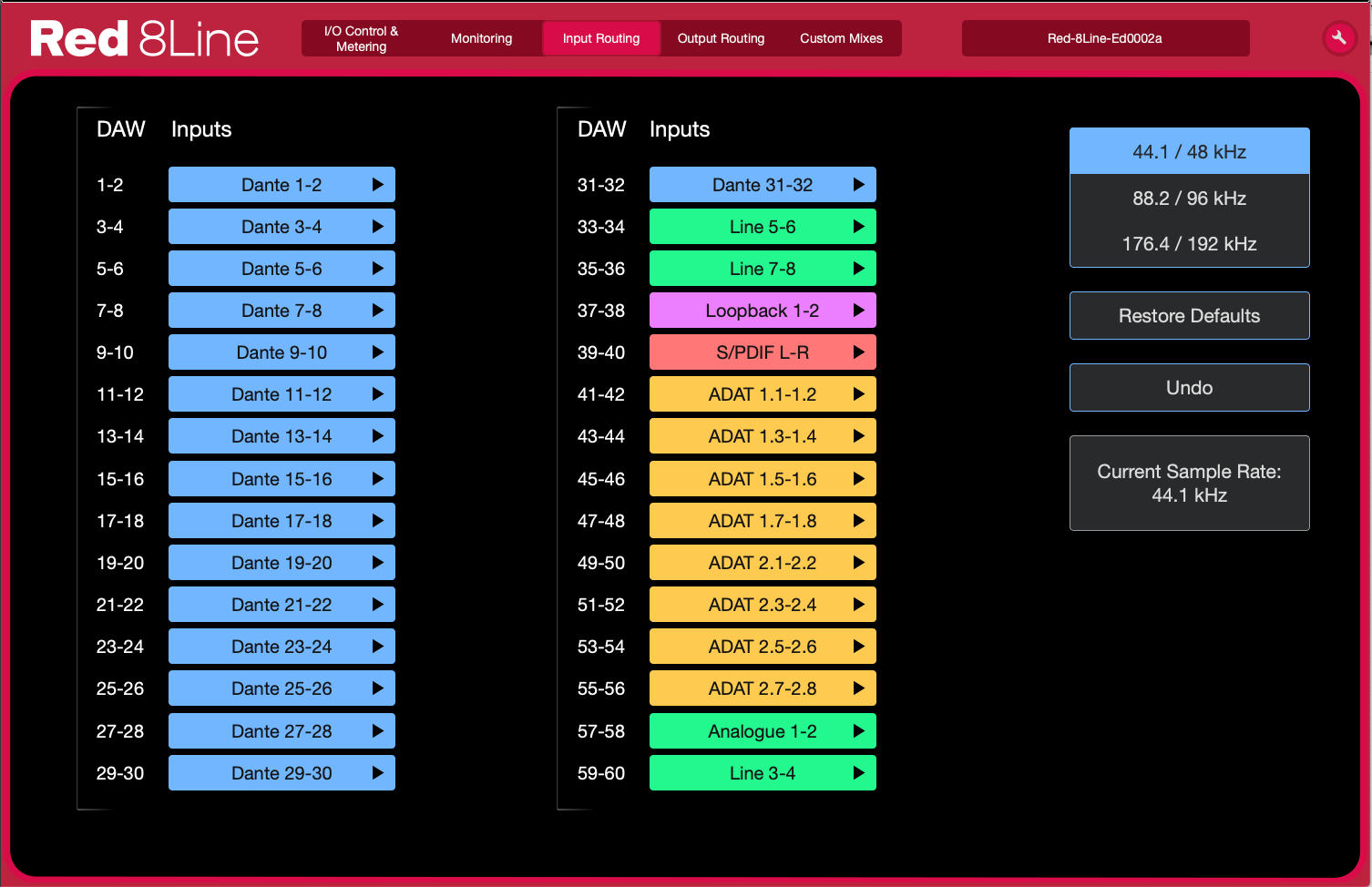
Task: Select the Input Routing tab
Action: coord(601,38)
